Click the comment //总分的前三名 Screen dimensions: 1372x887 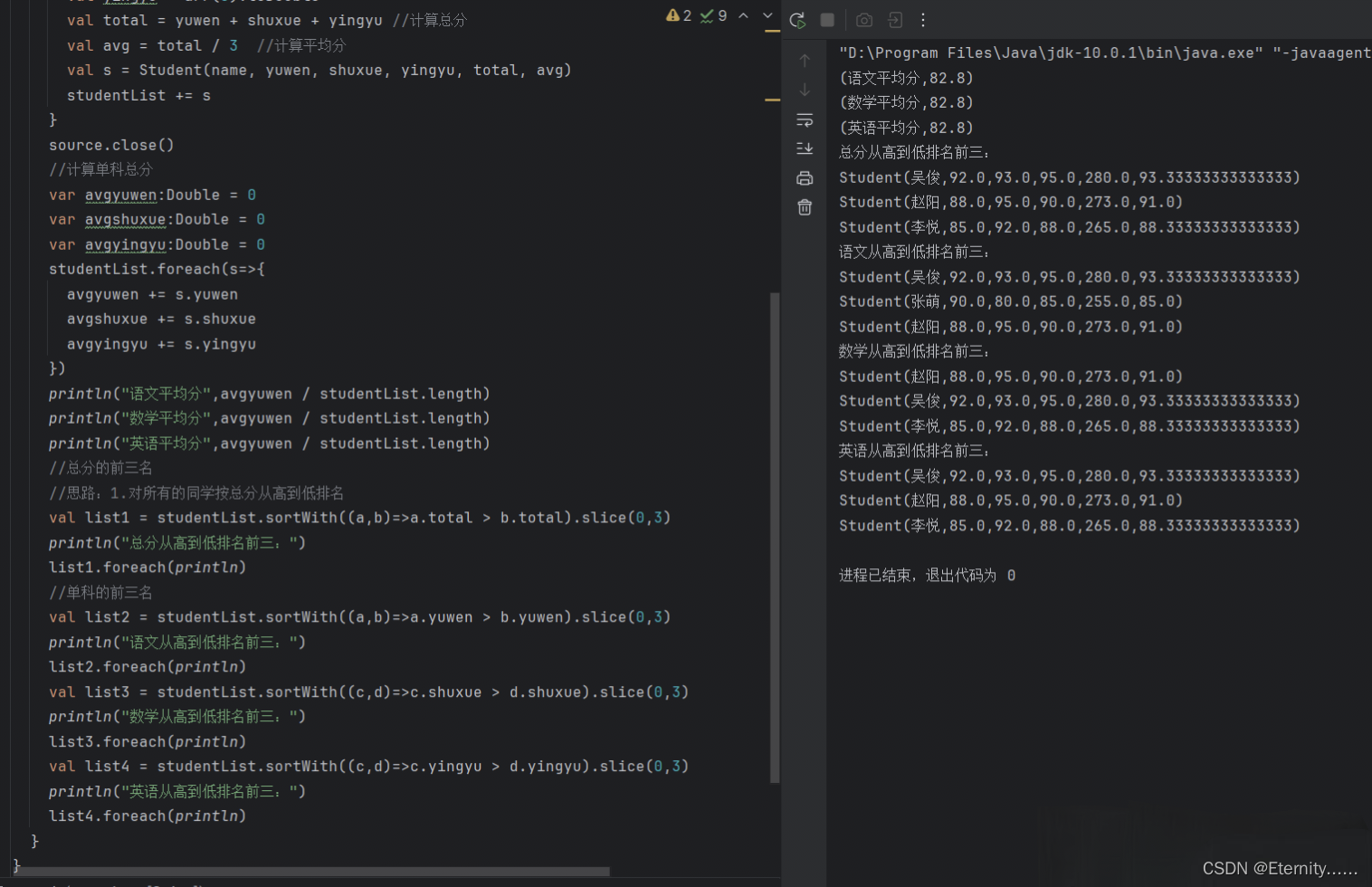coord(100,468)
